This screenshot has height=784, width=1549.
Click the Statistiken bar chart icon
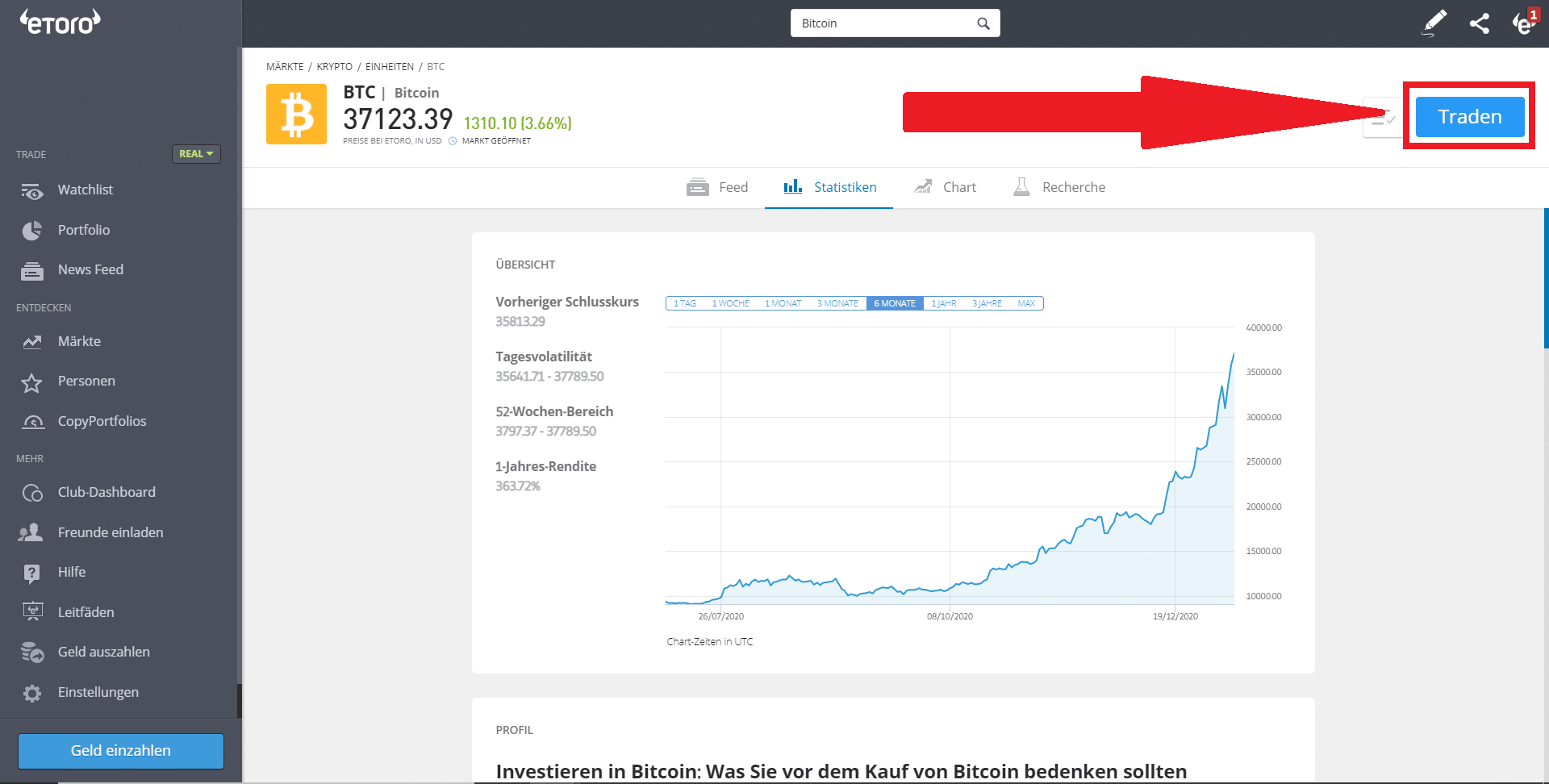point(793,186)
